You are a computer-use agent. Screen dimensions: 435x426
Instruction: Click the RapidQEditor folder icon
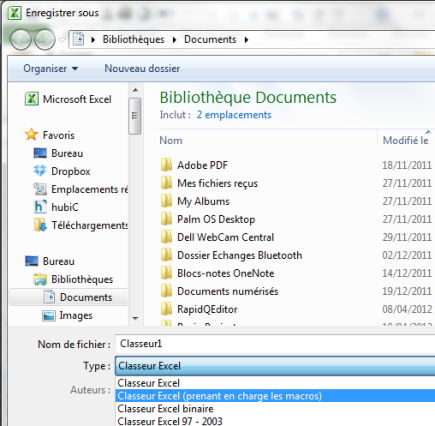pyautogui.click(x=166, y=309)
